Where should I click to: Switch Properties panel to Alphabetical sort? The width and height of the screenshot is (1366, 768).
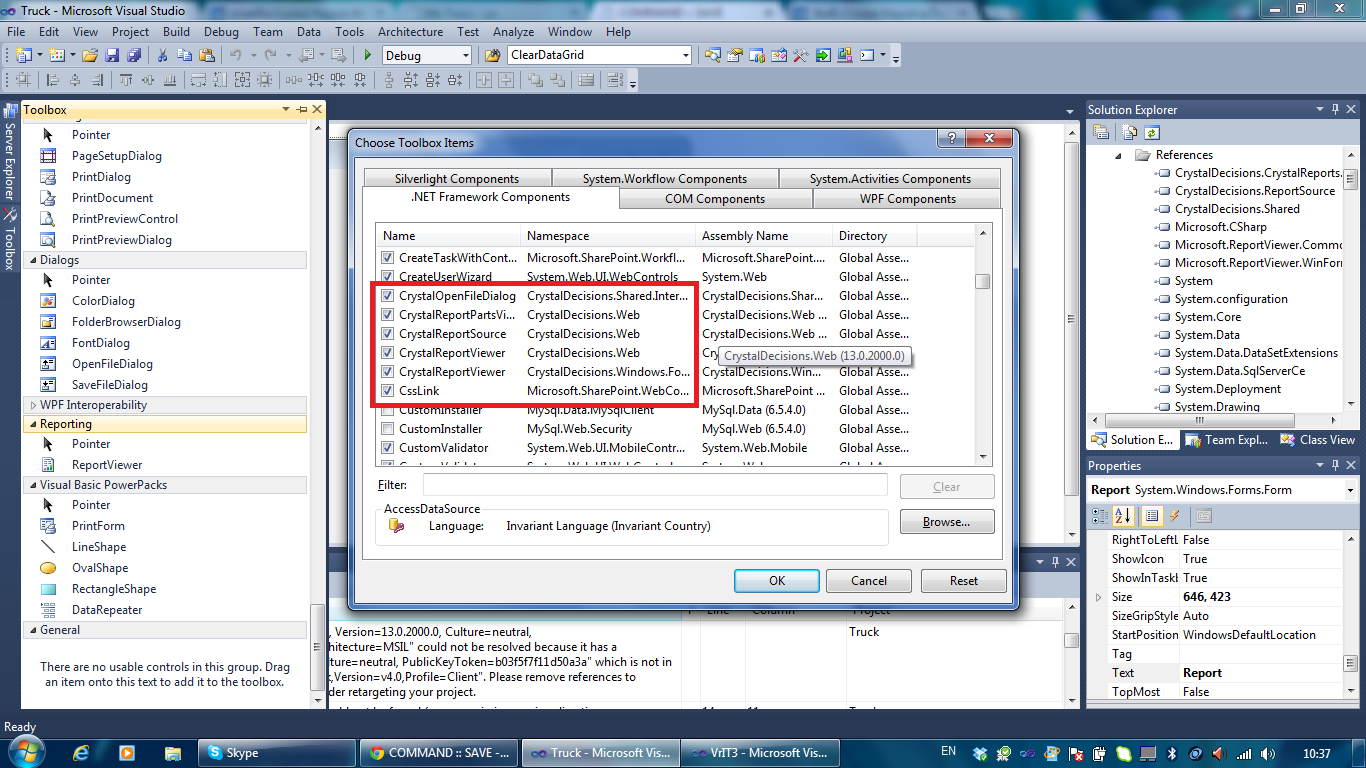pyautogui.click(x=1123, y=516)
